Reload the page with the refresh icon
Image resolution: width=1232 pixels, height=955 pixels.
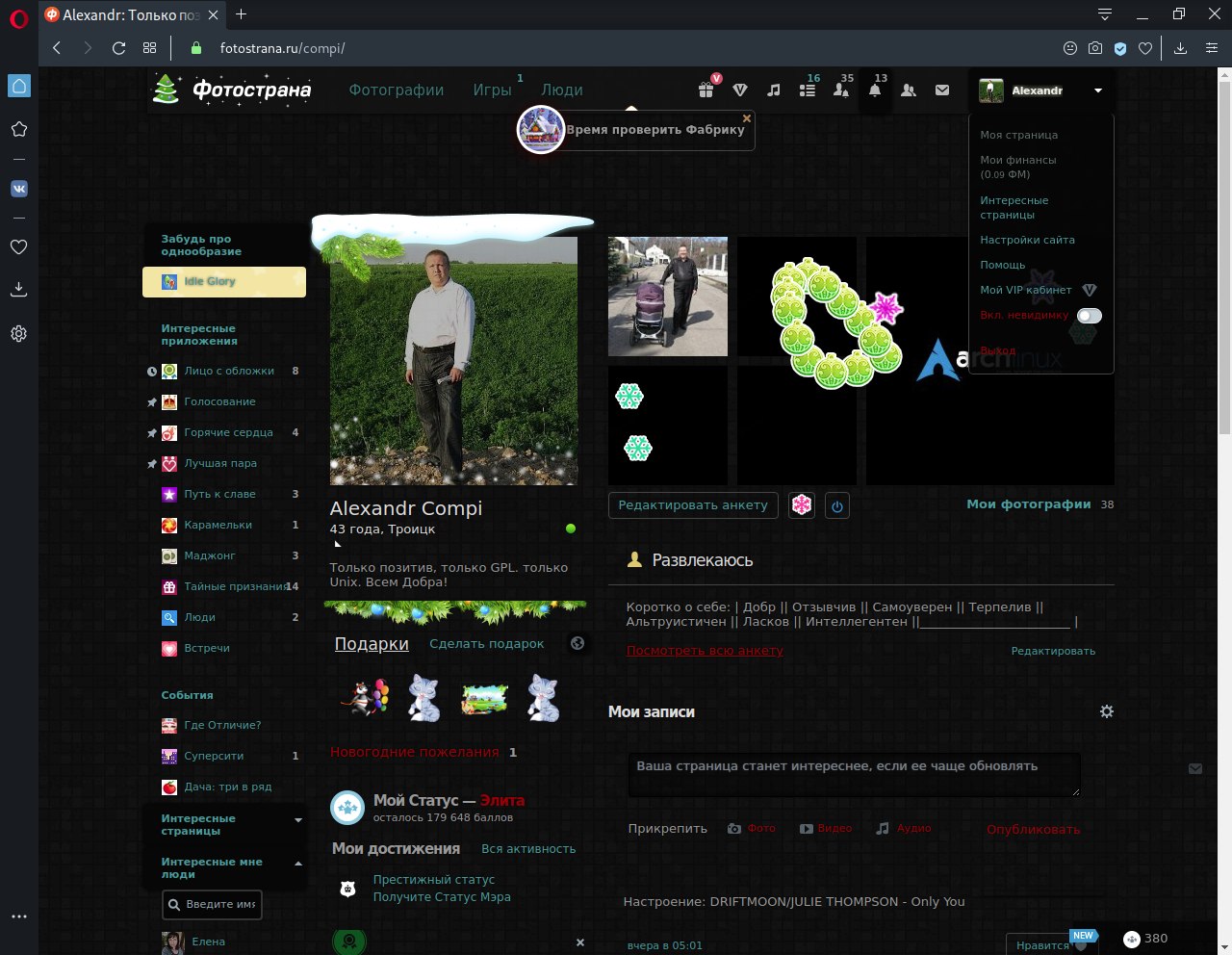[119, 48]
